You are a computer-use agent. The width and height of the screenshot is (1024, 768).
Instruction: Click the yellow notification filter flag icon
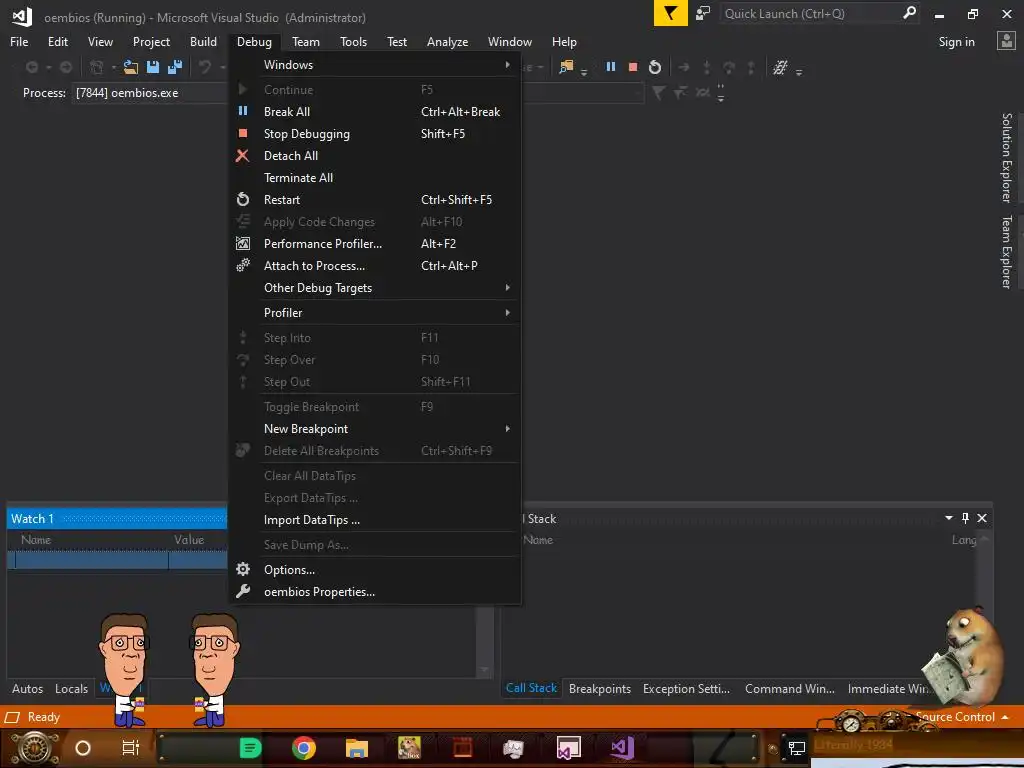(671, 13)
